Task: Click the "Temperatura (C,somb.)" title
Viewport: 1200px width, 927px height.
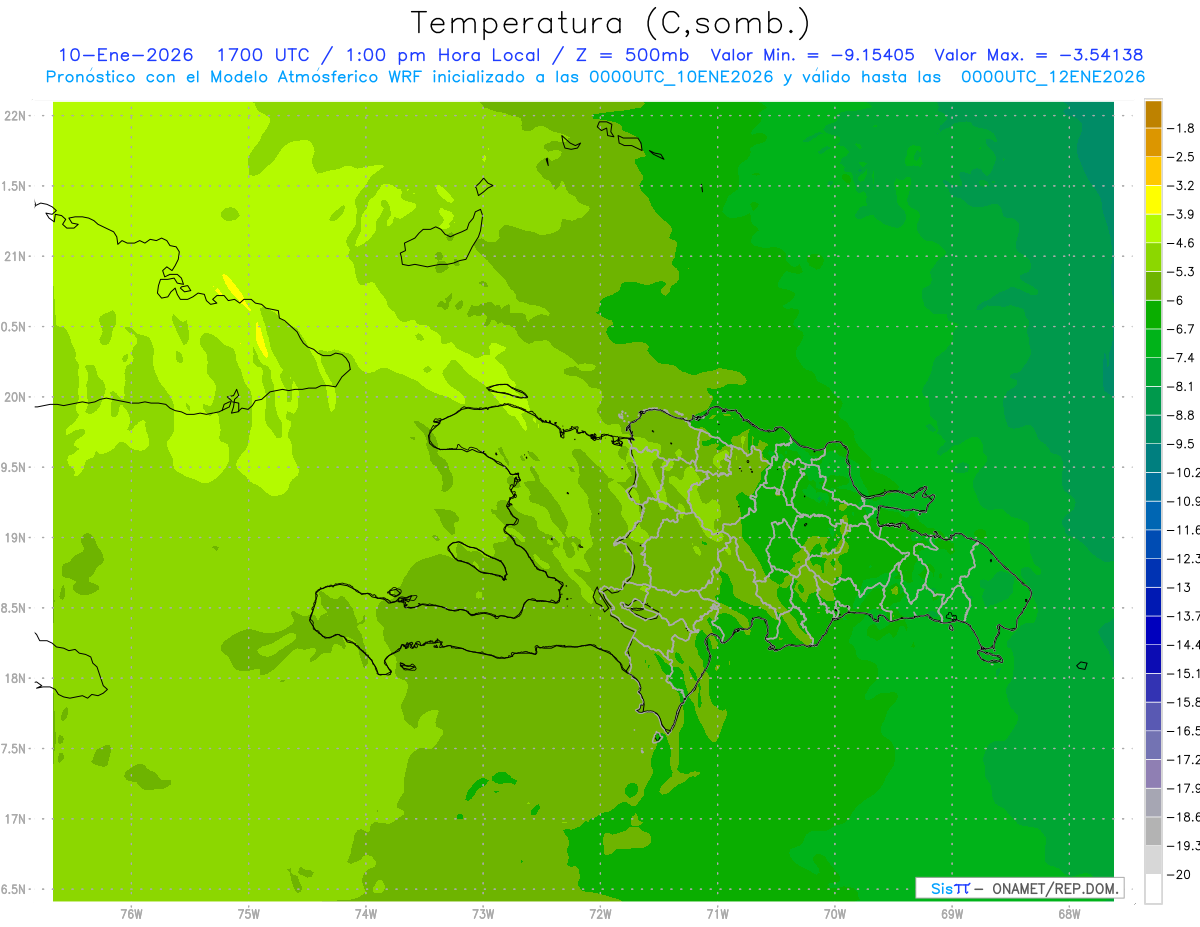Action: point(611,22)
